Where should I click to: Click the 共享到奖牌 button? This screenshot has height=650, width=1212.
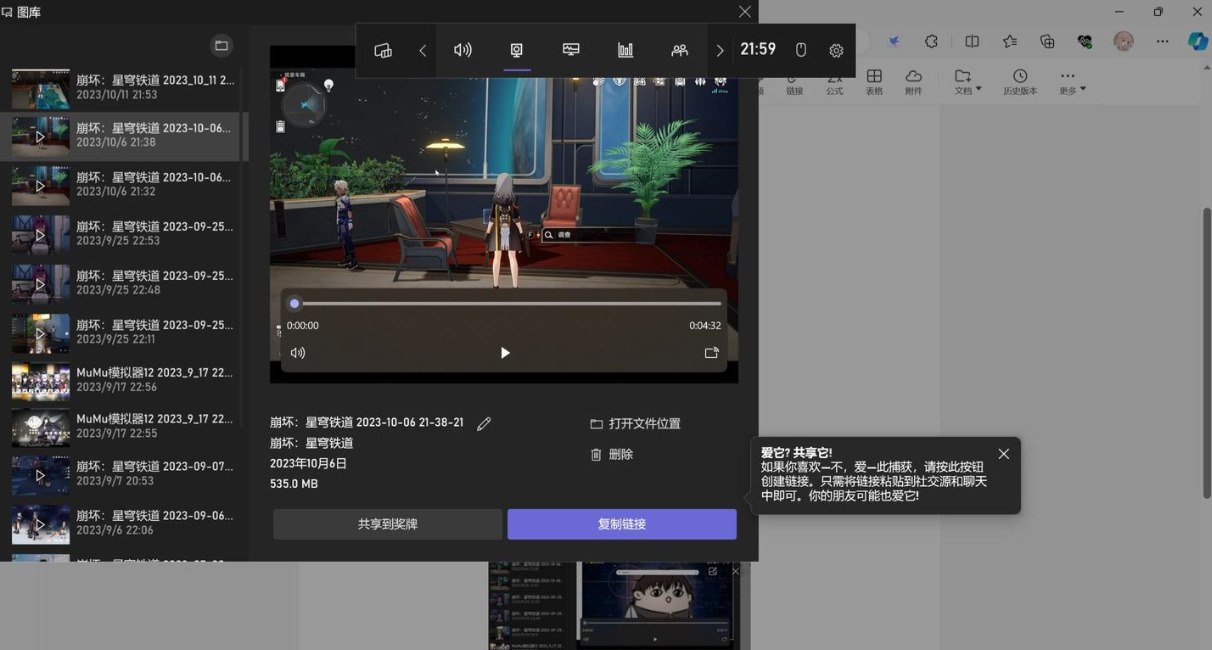click(388, 524)
